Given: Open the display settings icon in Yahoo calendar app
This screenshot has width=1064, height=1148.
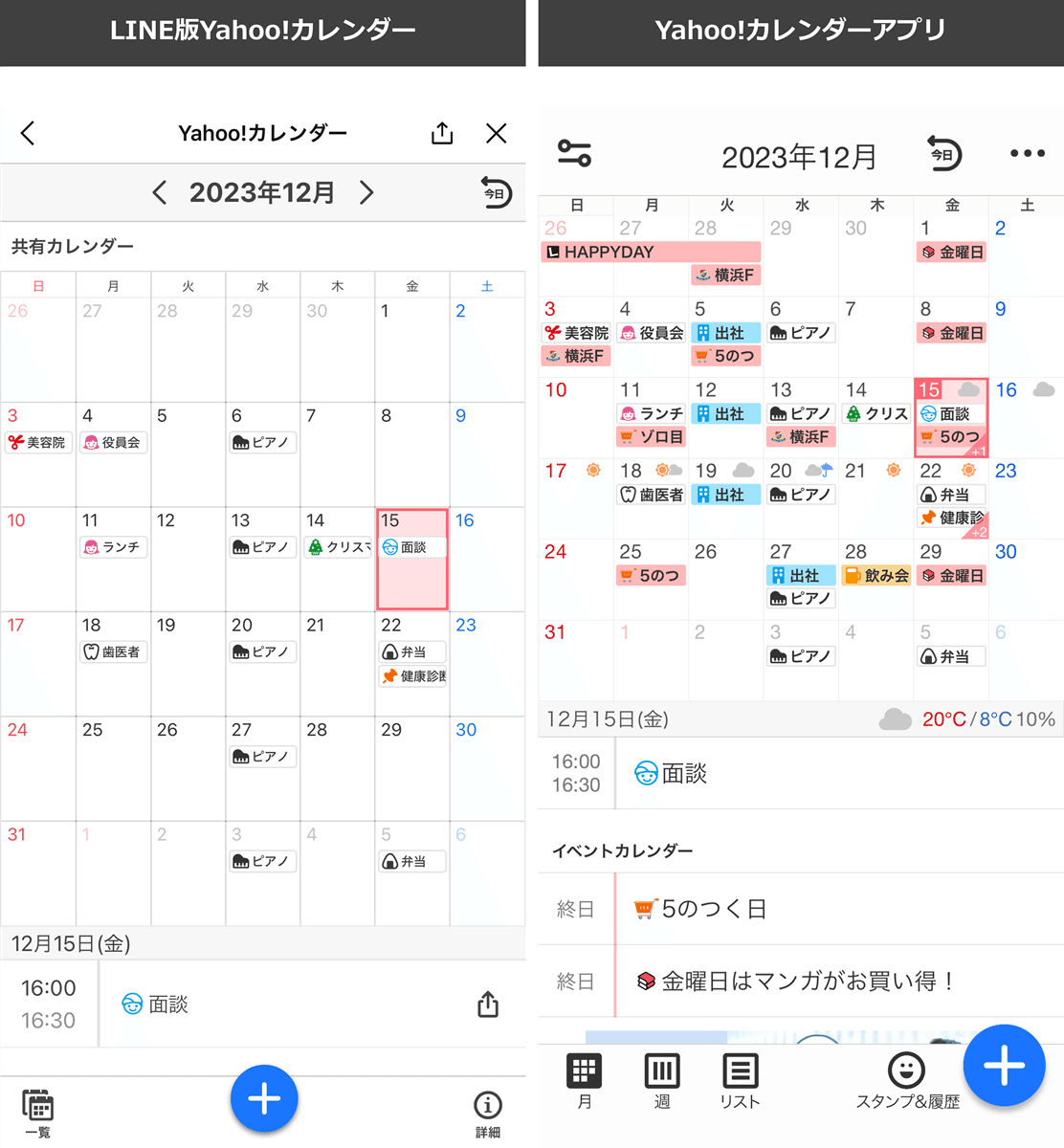Looking at the screenshot, I should click(x=575, y=153).
